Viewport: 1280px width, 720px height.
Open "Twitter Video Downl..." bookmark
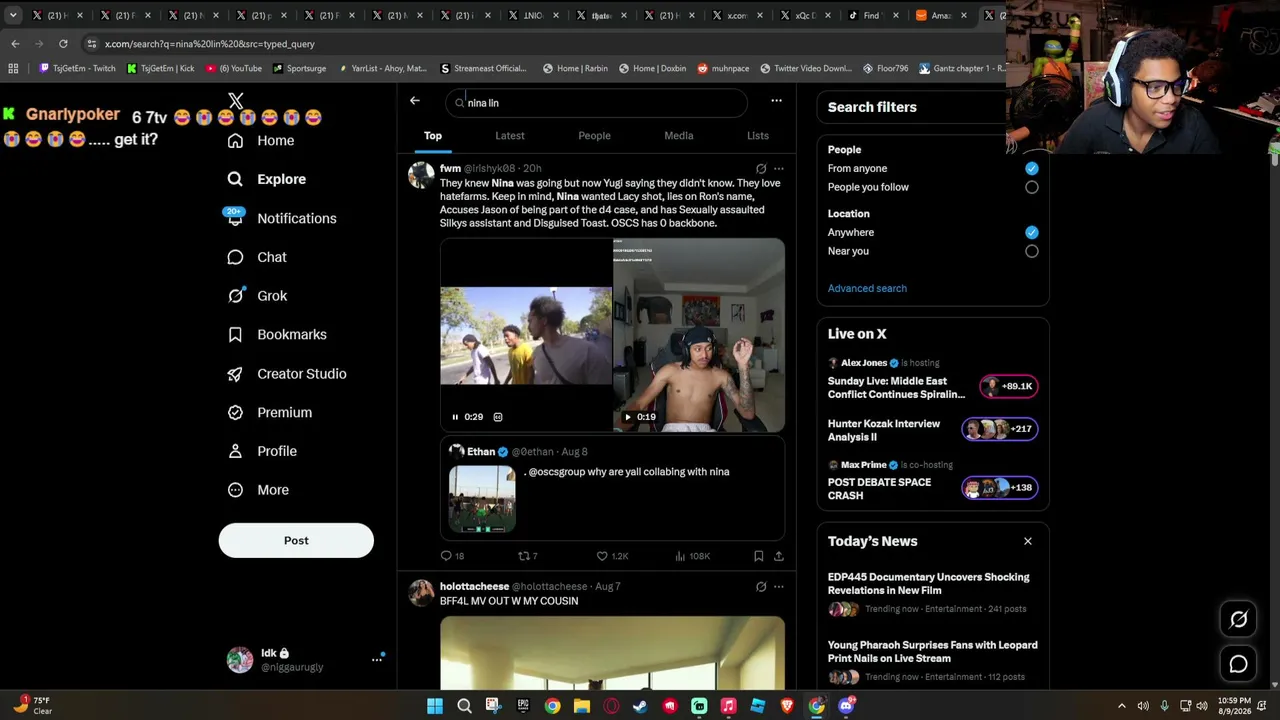(x=806, y=68)
